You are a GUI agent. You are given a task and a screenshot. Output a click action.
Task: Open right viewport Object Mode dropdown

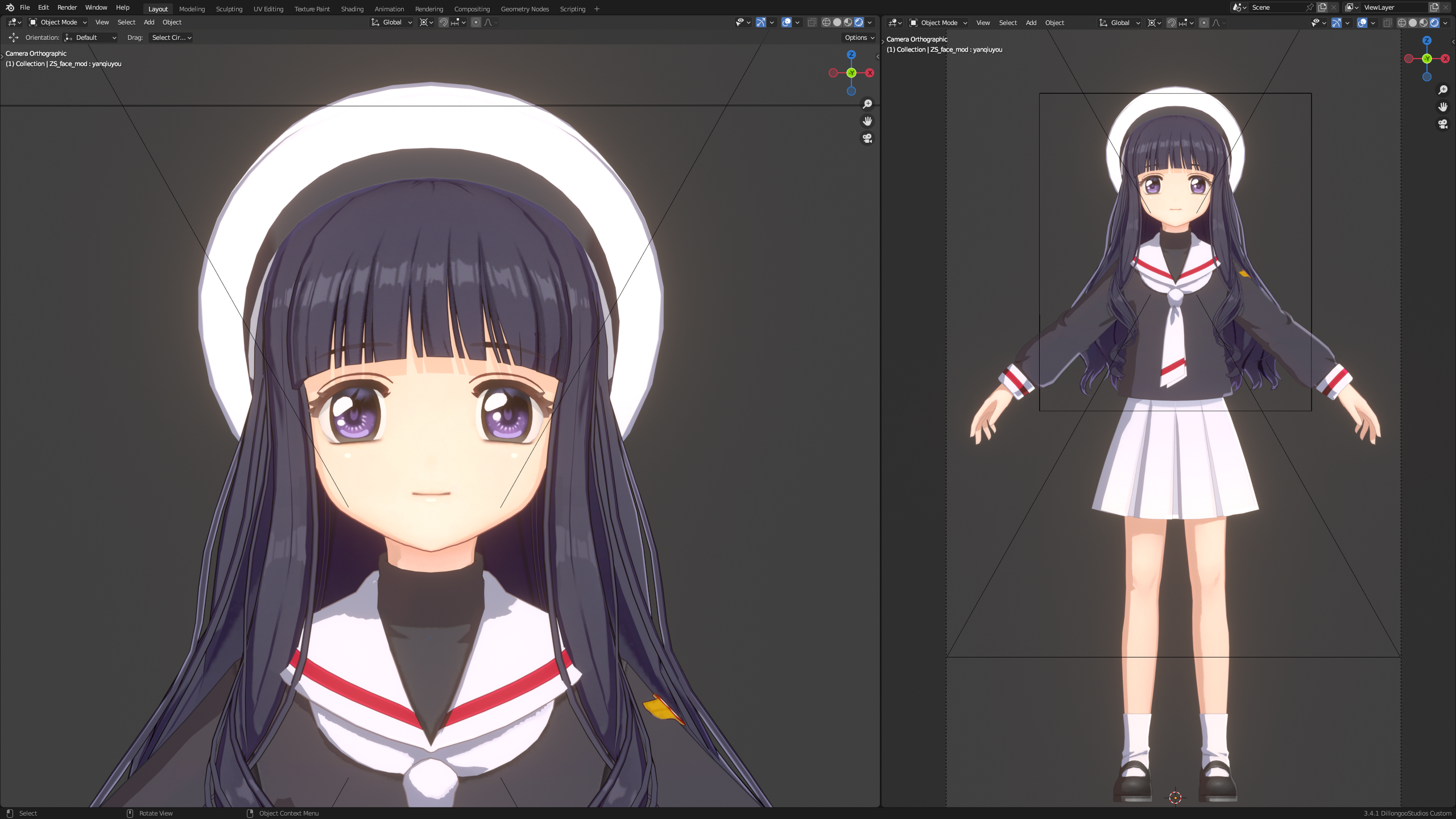coord(938,23)
